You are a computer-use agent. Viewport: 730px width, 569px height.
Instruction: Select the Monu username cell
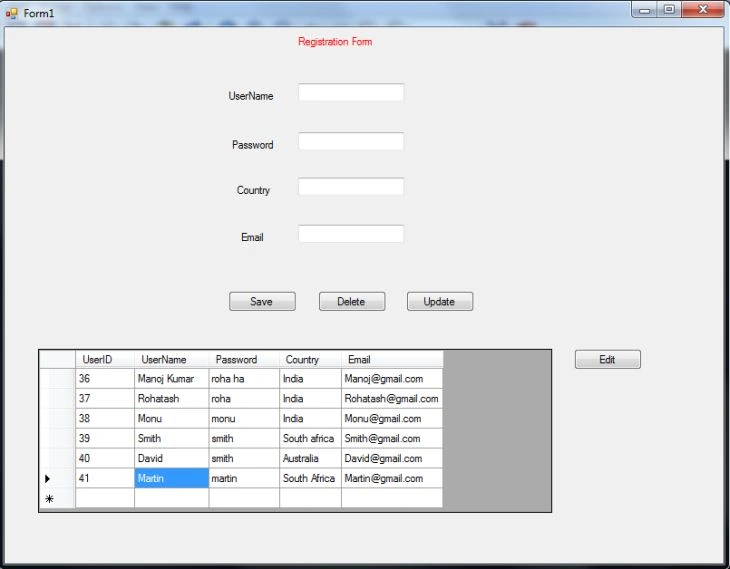[x=171, y=418]
